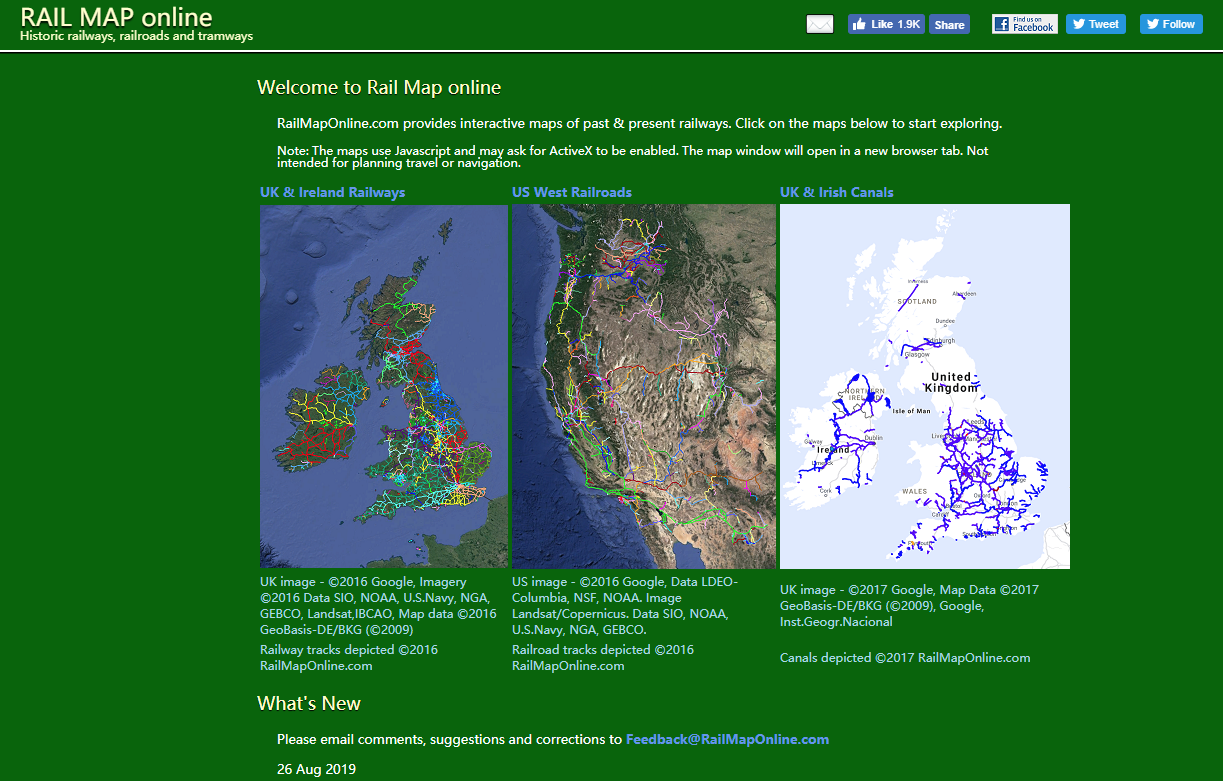Follow the site on Twitter
The width and height of the screenshot is (1223, 781).
[x=1171, y=24]
